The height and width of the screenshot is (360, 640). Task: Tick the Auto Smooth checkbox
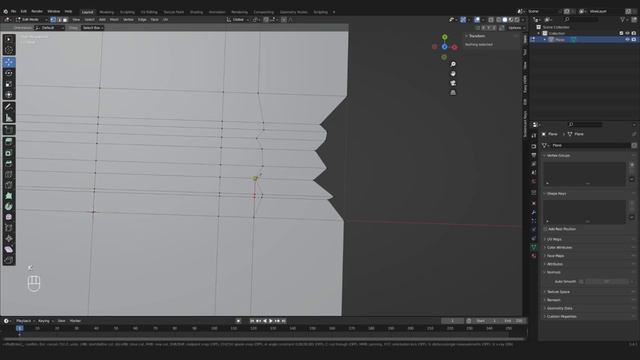click(x=581, y=282)
